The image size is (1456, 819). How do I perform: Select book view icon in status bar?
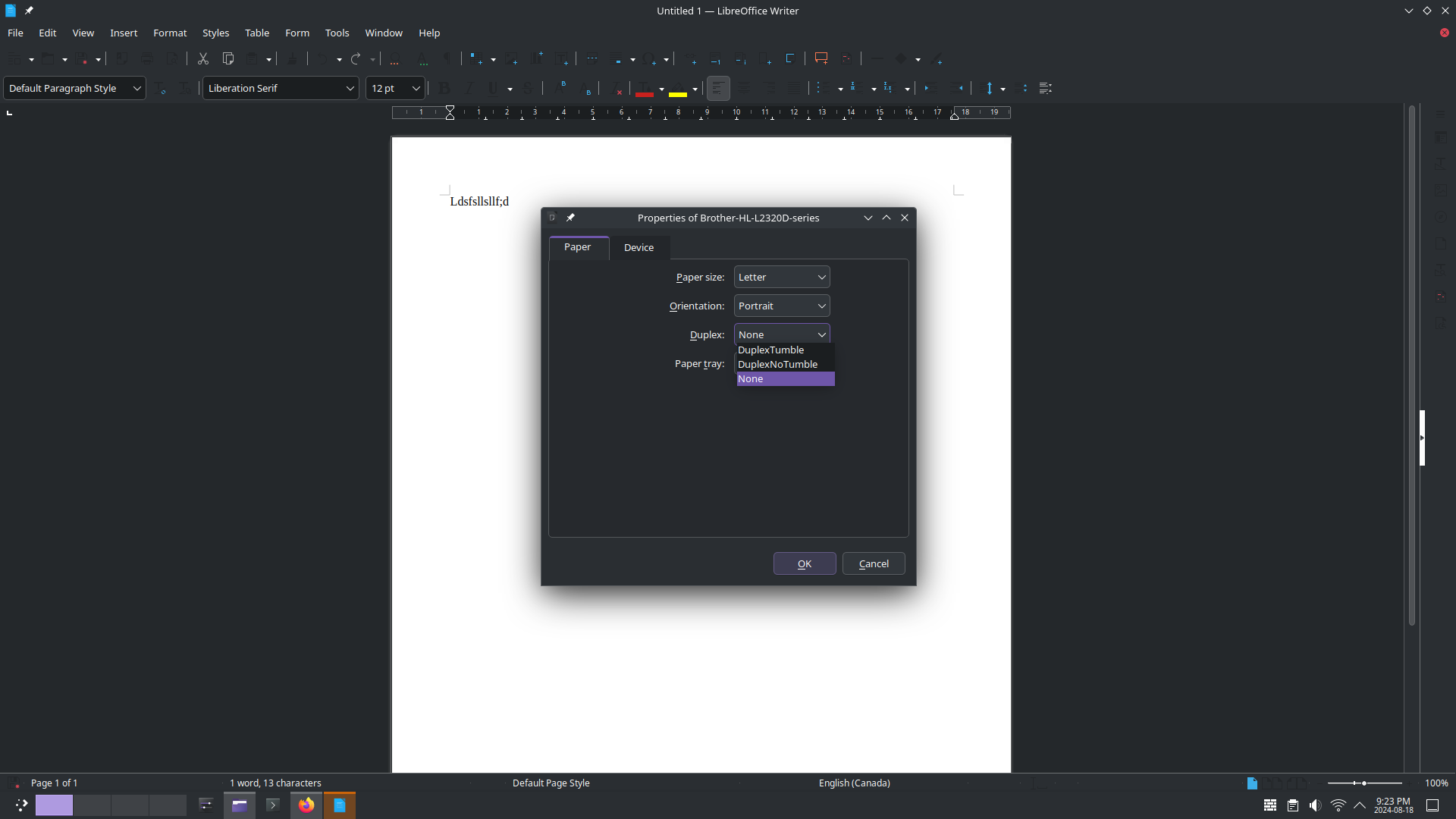coord(1298,783)
